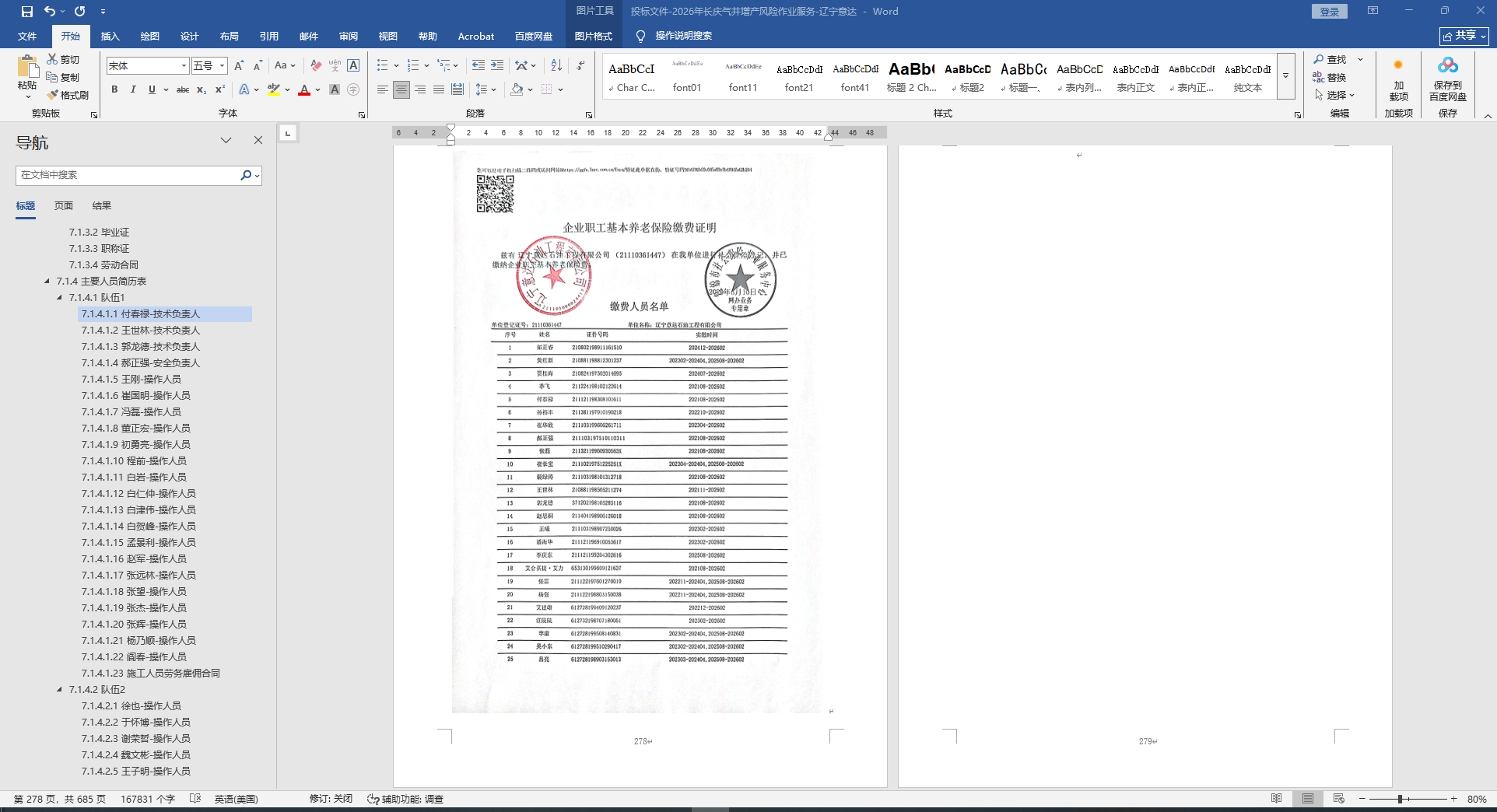
Task: Open the 审阅 Review tab
Action: tap(349, 37)
